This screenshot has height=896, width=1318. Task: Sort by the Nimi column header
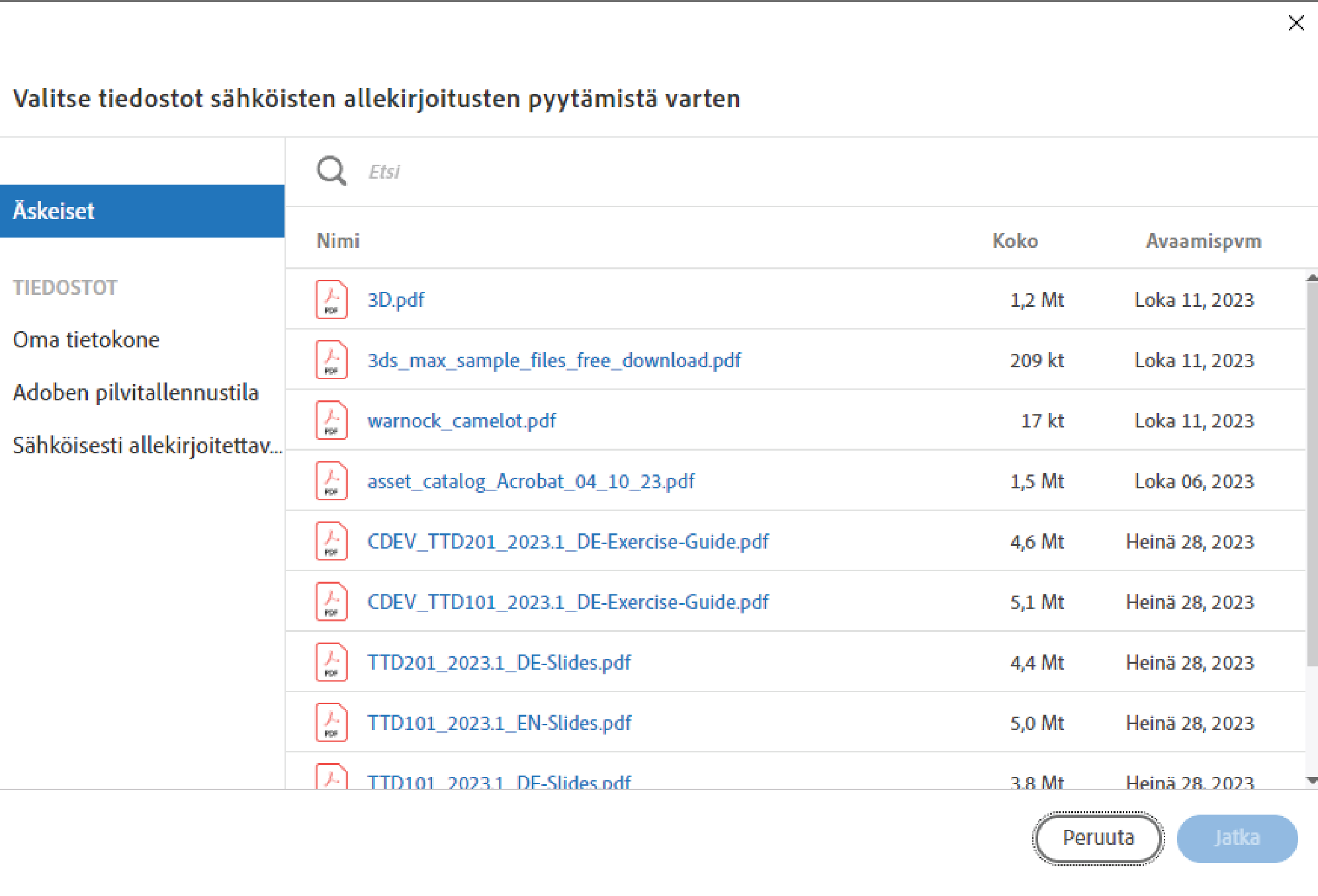click(337, 241)
